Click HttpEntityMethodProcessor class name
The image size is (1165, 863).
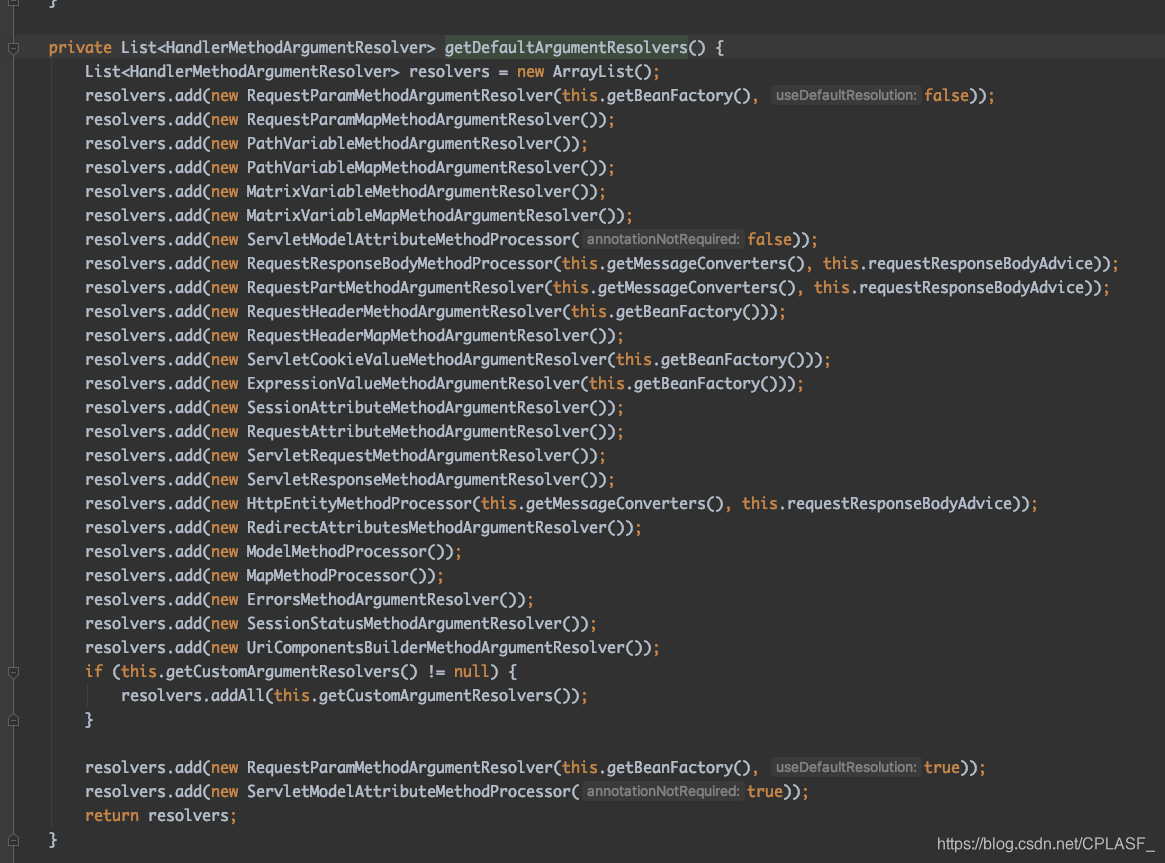[360, 504]
